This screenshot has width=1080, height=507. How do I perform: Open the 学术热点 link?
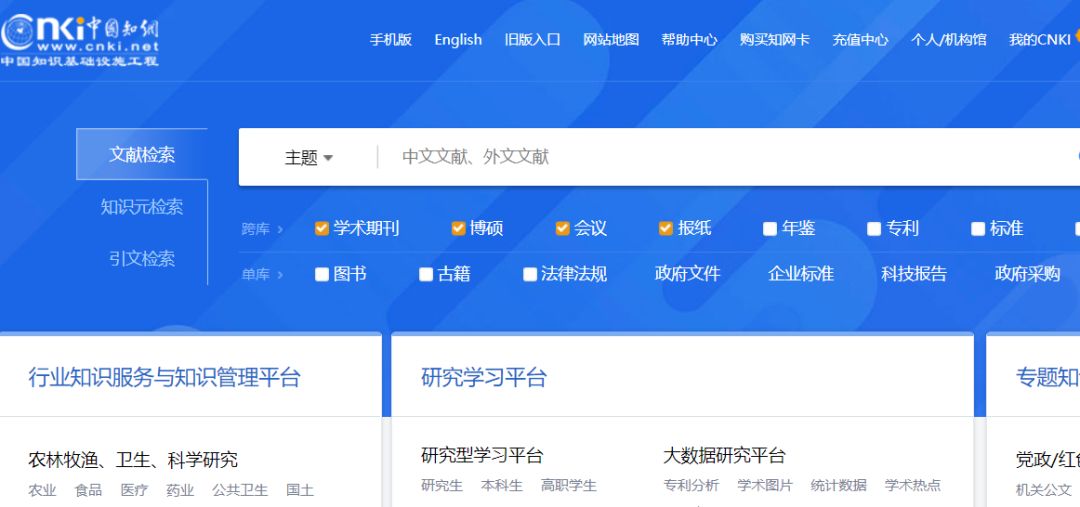pos(913,486)
